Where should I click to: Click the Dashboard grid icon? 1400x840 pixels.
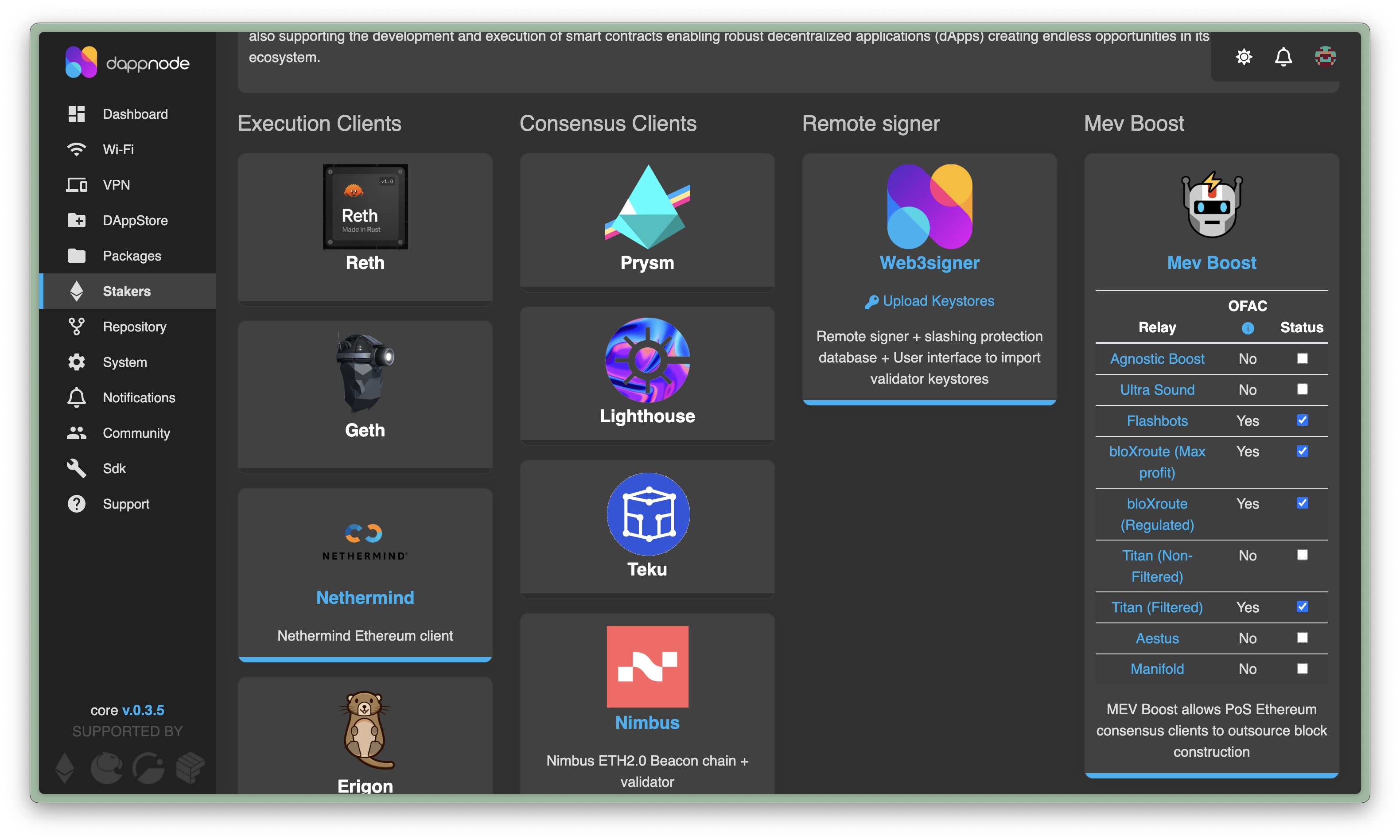coord(76,114)
